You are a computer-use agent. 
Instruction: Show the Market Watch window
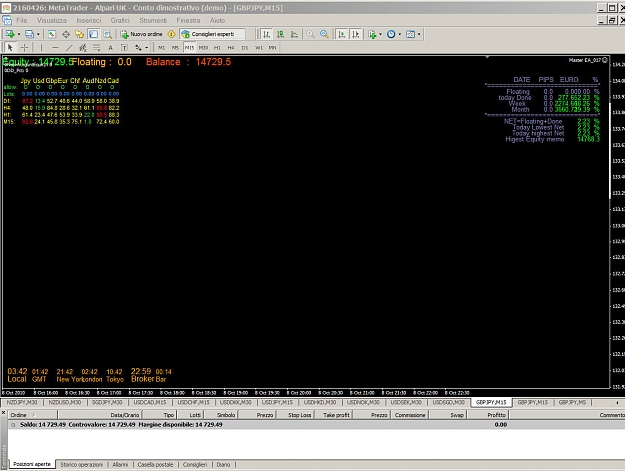[x=52, y=34]
